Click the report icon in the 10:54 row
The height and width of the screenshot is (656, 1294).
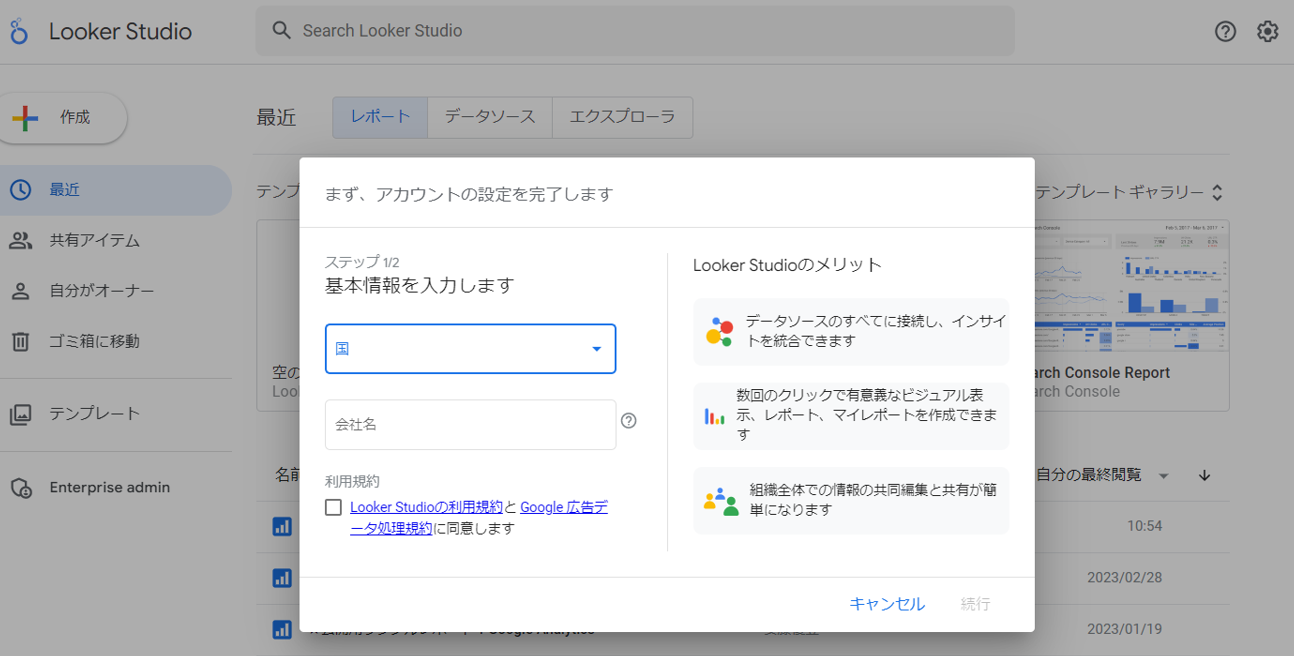(x=282, y=525)
